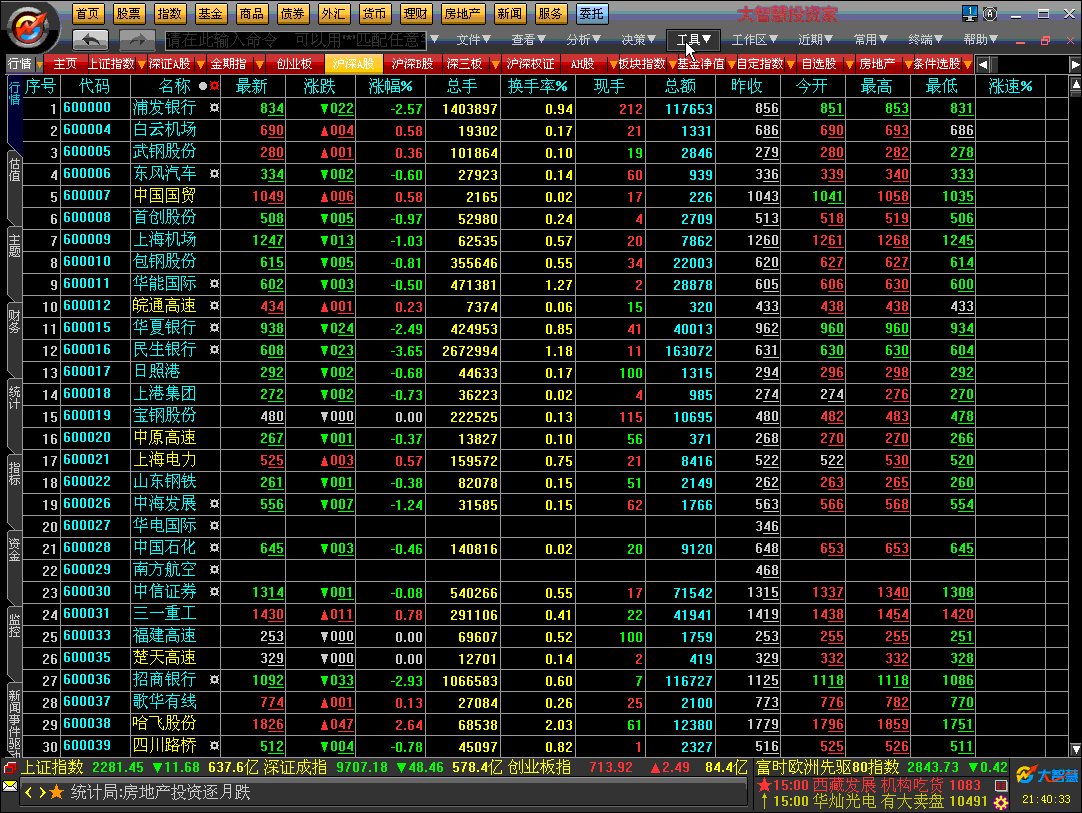Select stock code 600016
This screenshot has width=1082, height=813.
coord(87,350)
